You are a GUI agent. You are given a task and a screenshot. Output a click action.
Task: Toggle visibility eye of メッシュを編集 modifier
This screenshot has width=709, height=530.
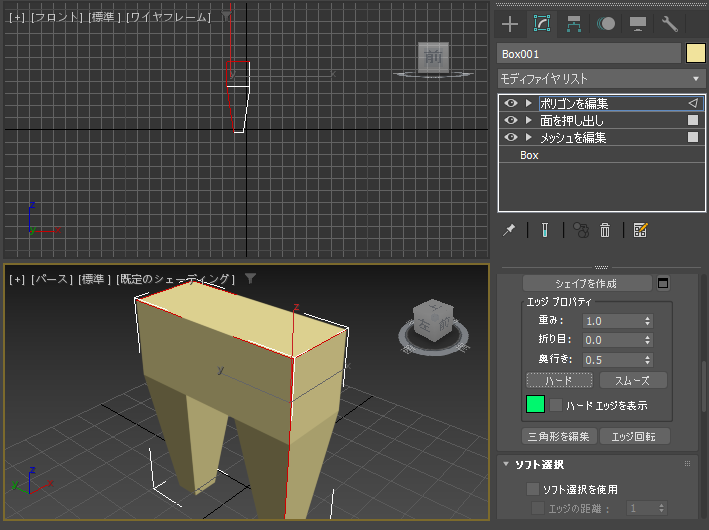[511, 137]
